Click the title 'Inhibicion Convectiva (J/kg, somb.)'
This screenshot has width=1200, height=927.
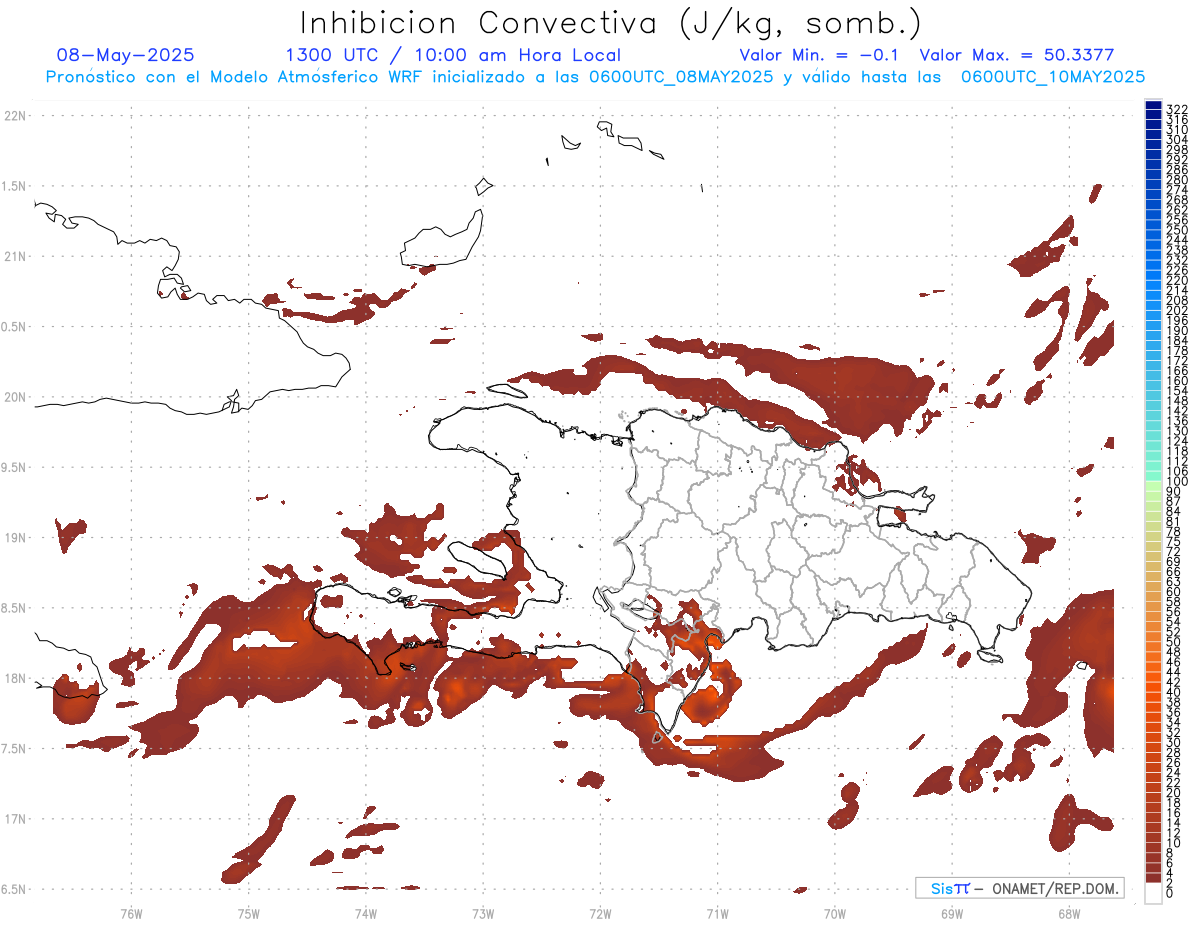[611, 24]
